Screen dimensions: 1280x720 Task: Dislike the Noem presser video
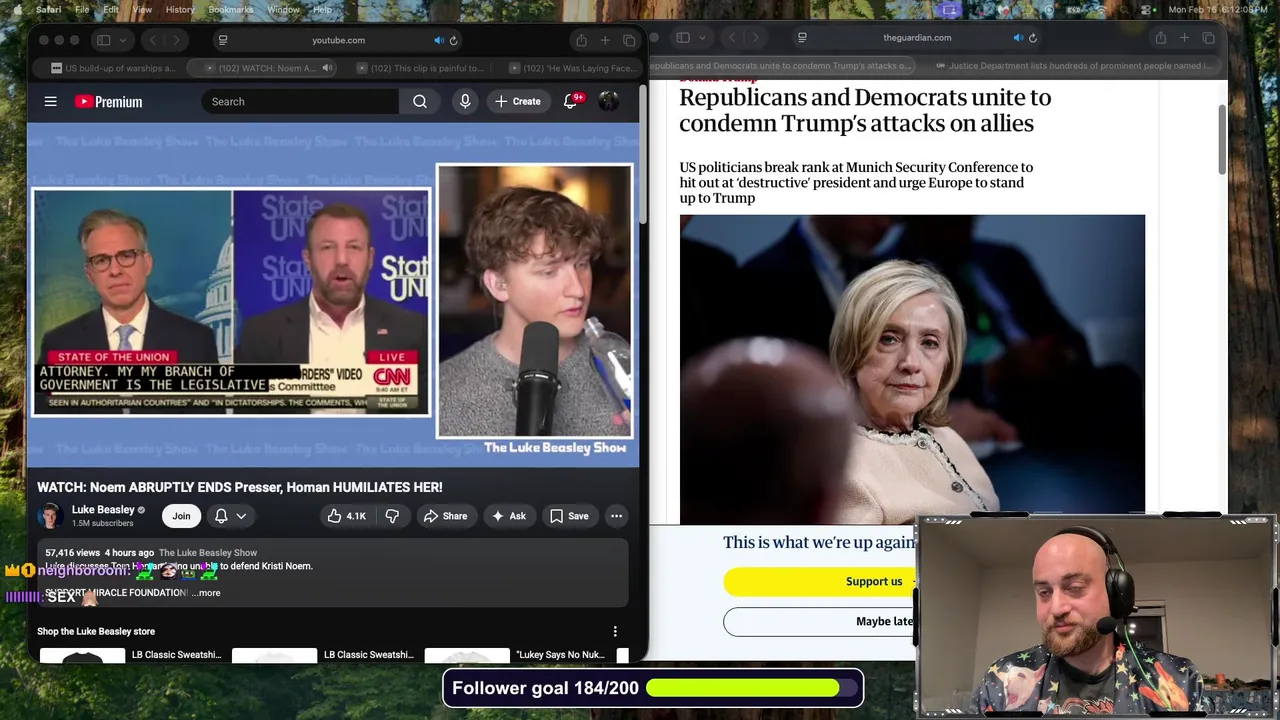click(392, 516)
